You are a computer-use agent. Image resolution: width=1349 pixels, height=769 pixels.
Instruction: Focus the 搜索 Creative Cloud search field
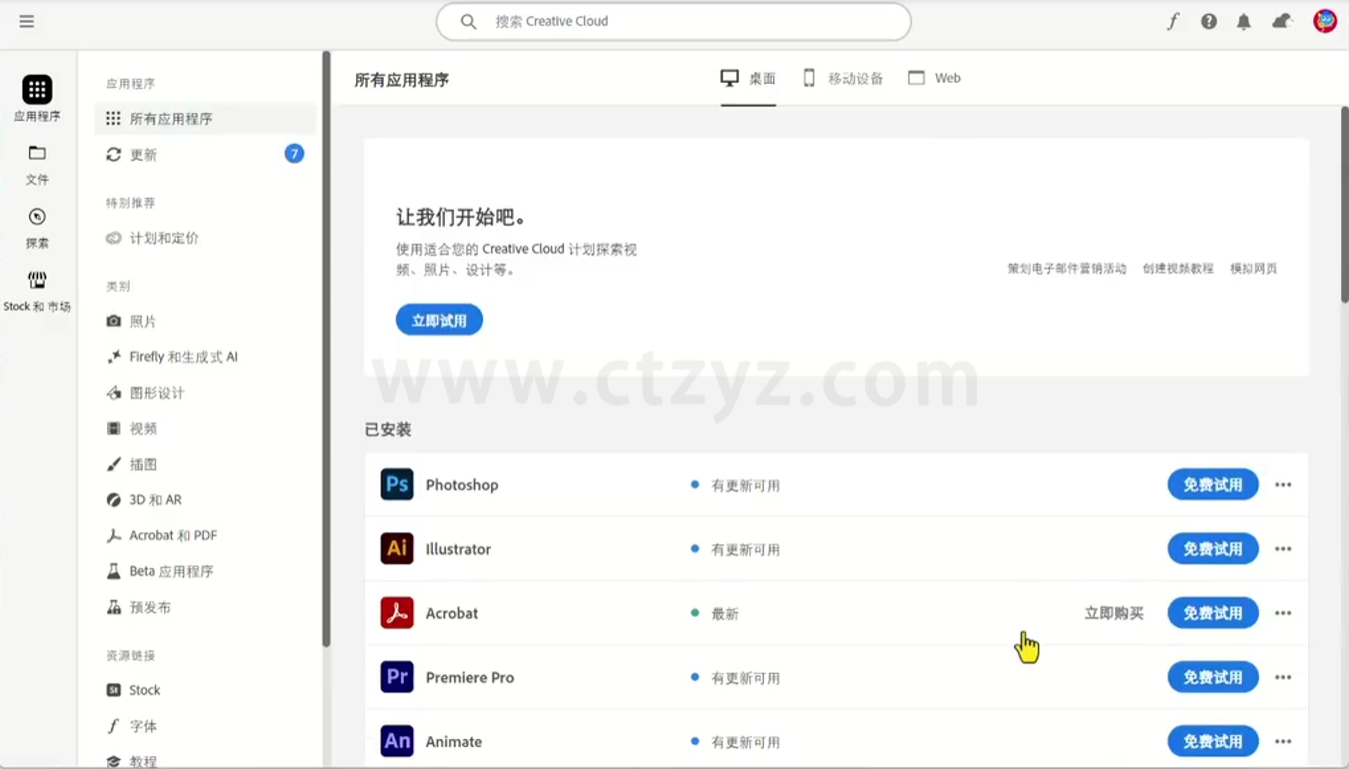tap(673, 21)
